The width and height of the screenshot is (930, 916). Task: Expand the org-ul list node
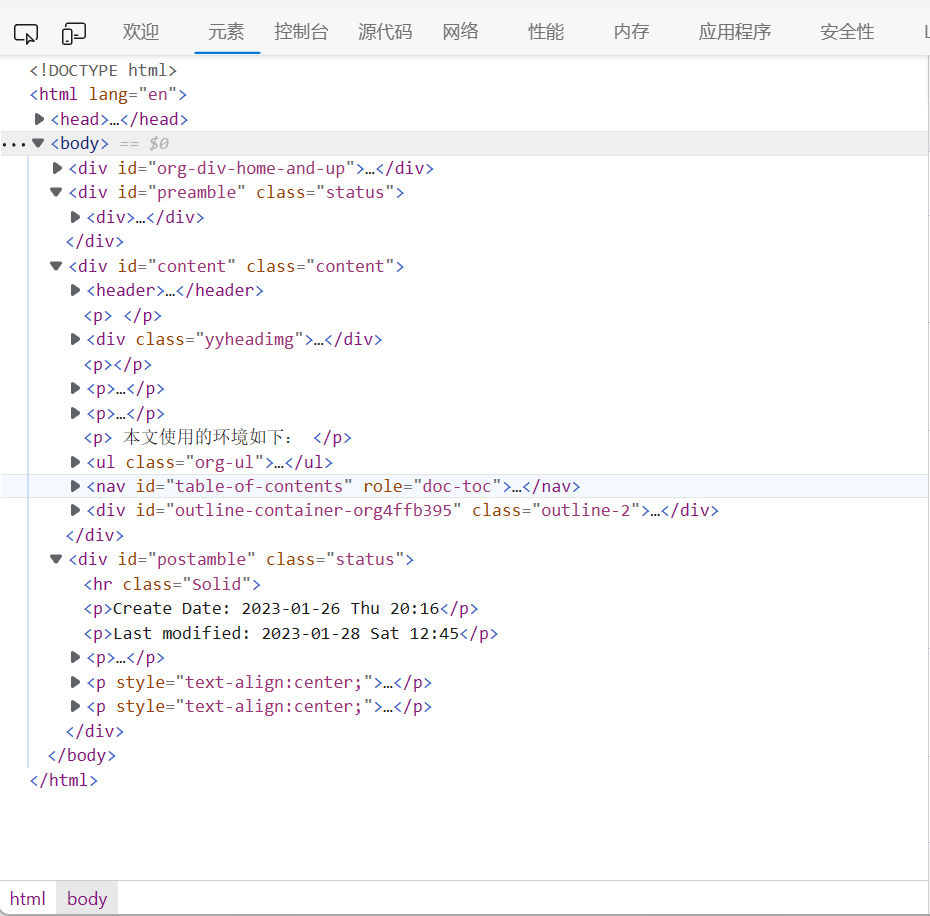click(x=76, y=462)
